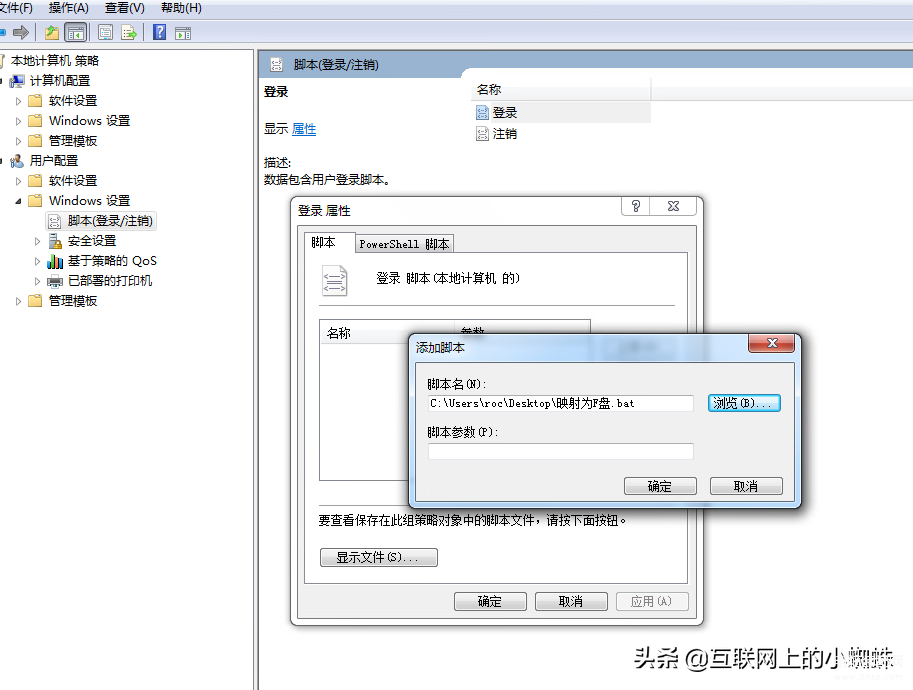Viewport: 913px width, 690px height.
Task: Click the 显示文件(S)... button
Action: click(378, 557)
